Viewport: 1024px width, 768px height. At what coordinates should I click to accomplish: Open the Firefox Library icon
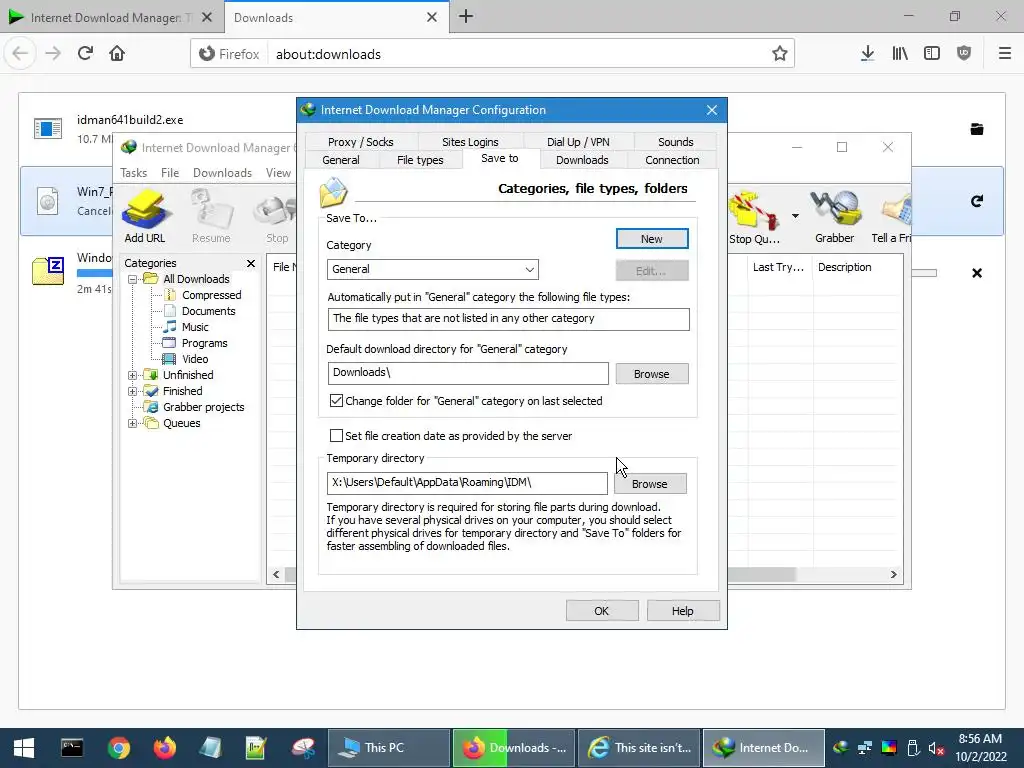pyautogui.click(x=900, y=54)
